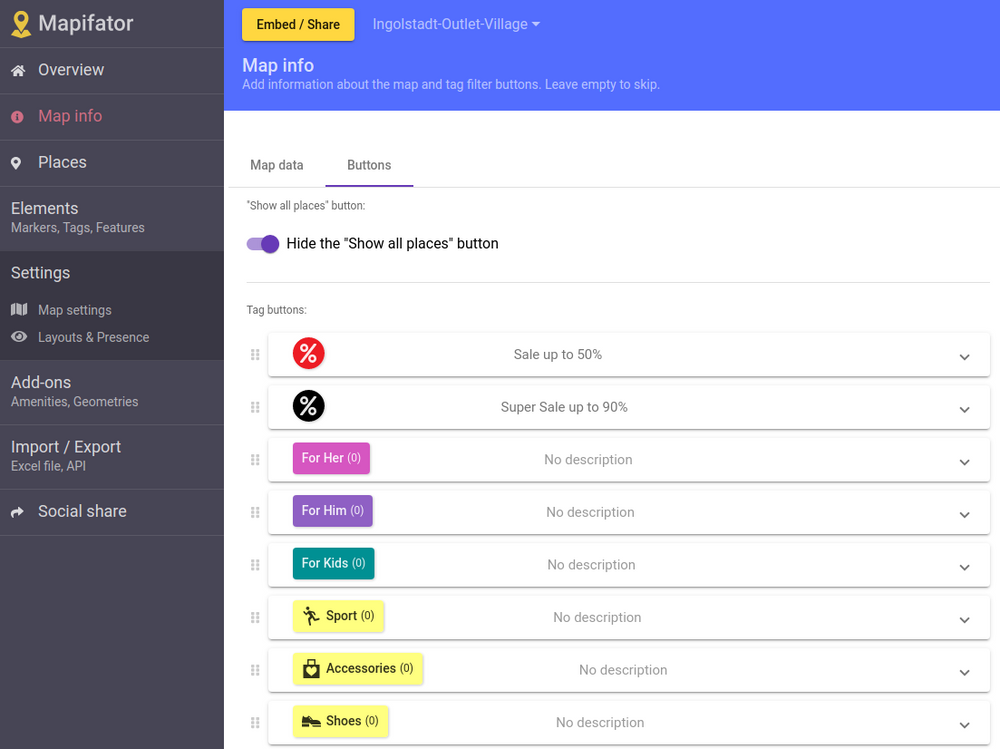This screenshot has width=1000, height=749.
Task: Click the shopping bag icon on Accessories tag
Action: tap(311, 668)
